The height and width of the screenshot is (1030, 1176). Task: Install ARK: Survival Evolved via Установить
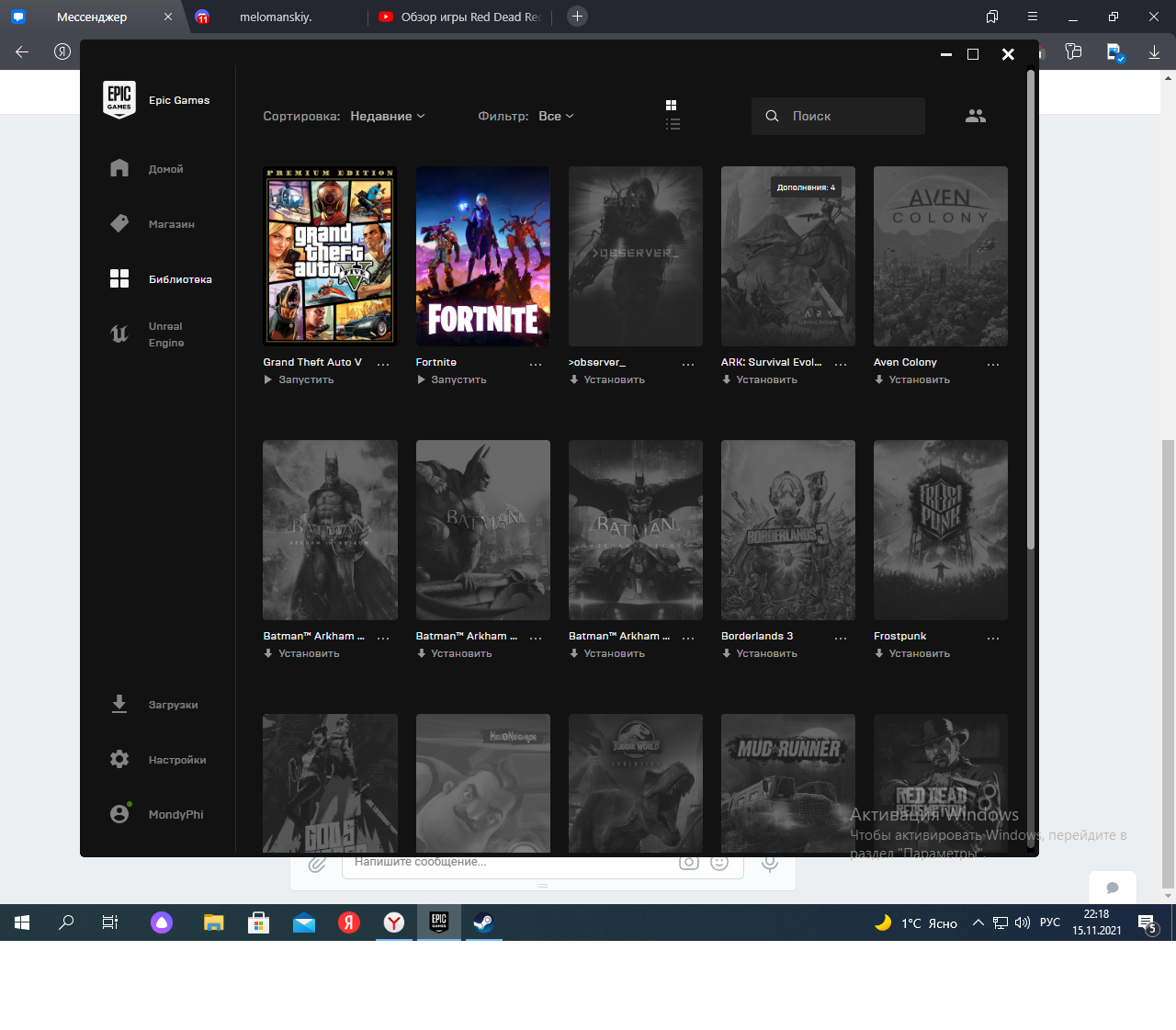click(x=760, y=379)
